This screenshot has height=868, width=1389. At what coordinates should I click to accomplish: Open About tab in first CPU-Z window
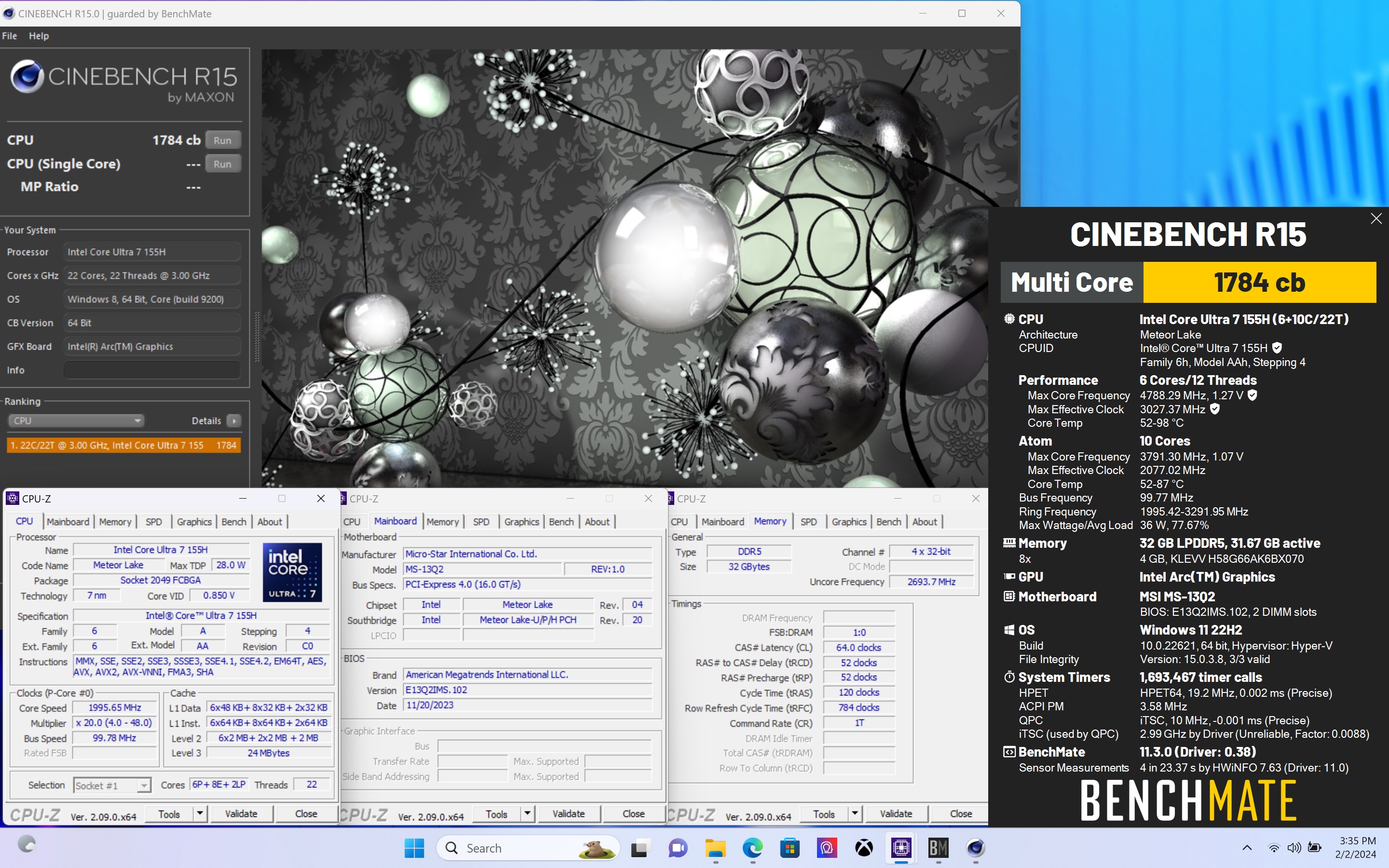[269, 522]
